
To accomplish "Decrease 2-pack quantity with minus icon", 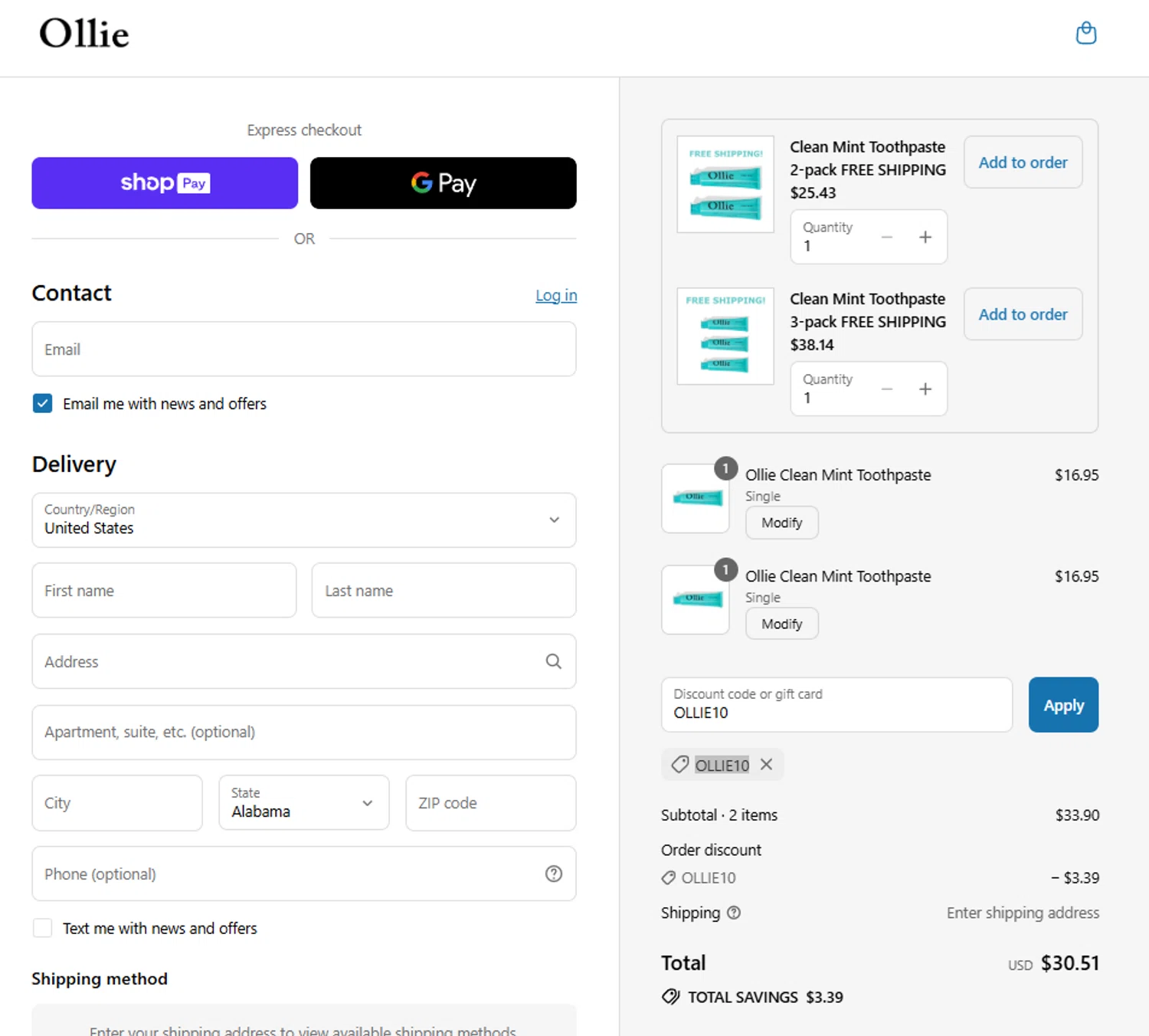I will coord(886,238).
